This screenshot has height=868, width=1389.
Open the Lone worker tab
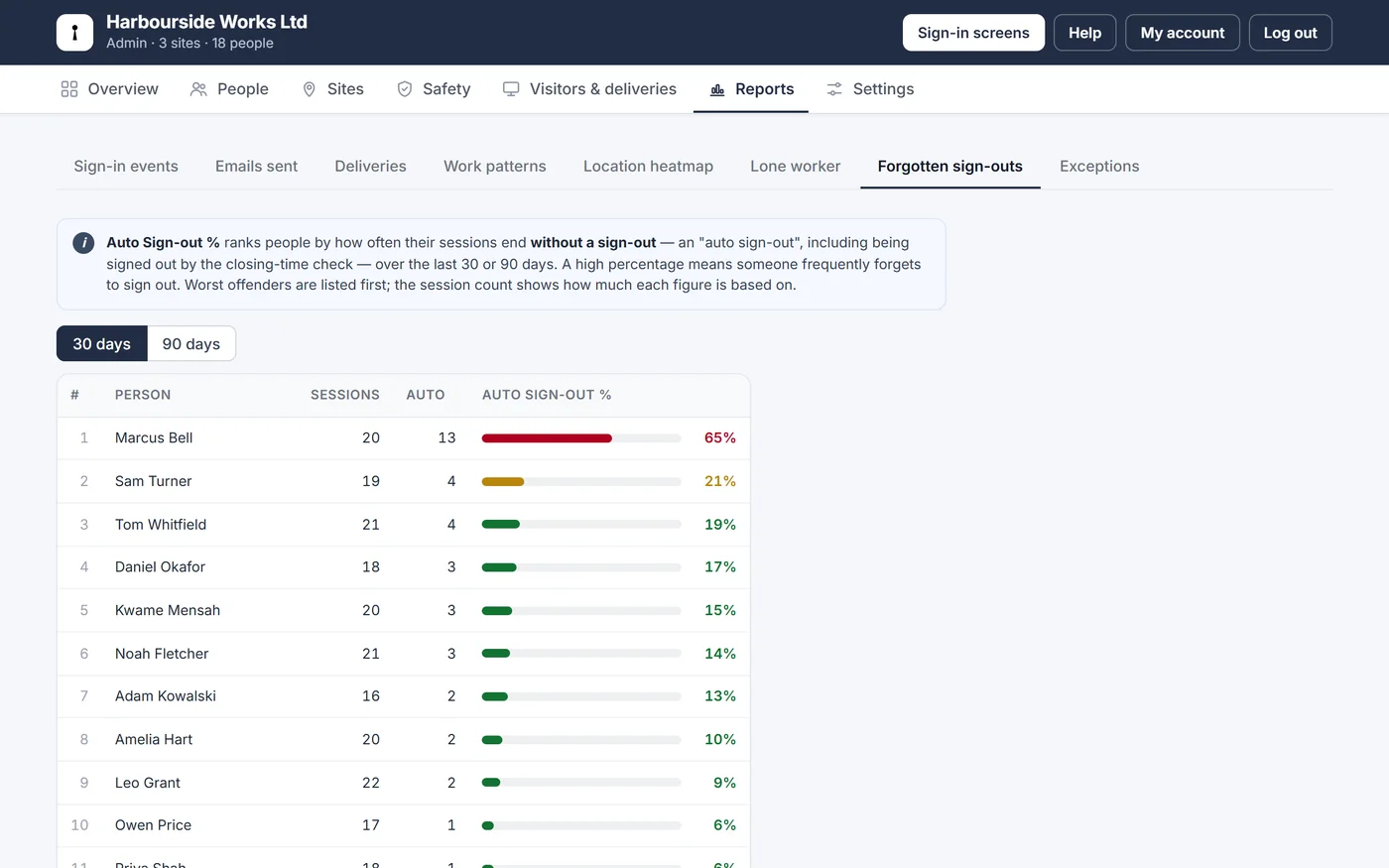[796, 167]
